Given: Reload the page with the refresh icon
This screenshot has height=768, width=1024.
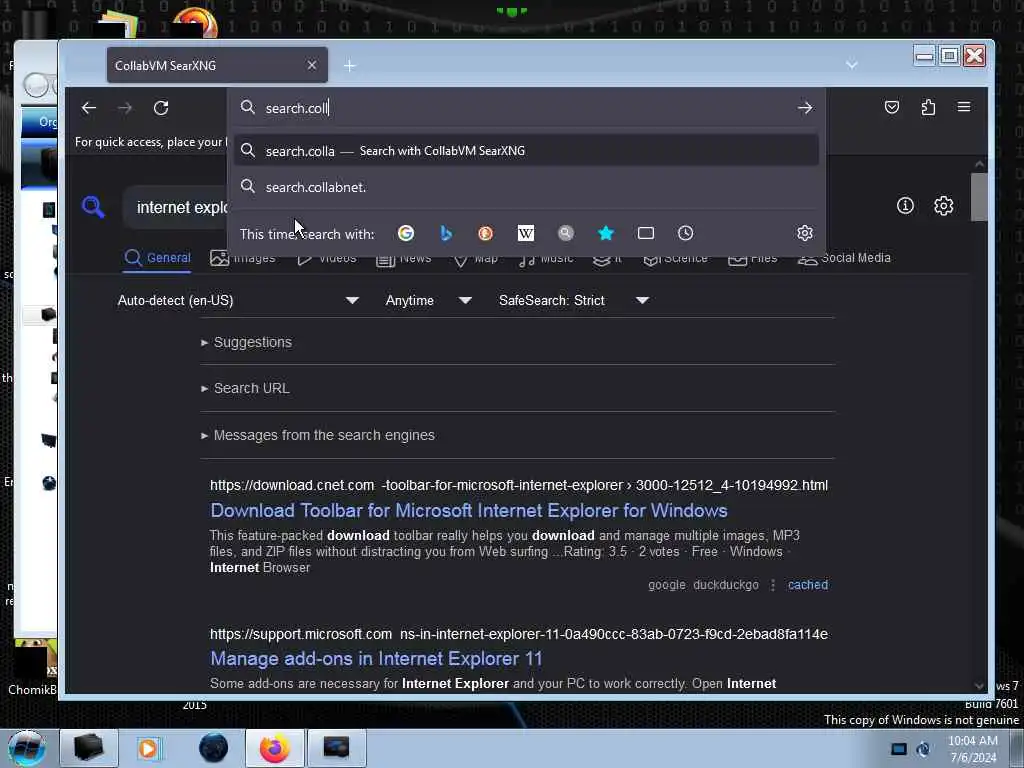Looking at the screenshot, I should click(x=161, y=108).
